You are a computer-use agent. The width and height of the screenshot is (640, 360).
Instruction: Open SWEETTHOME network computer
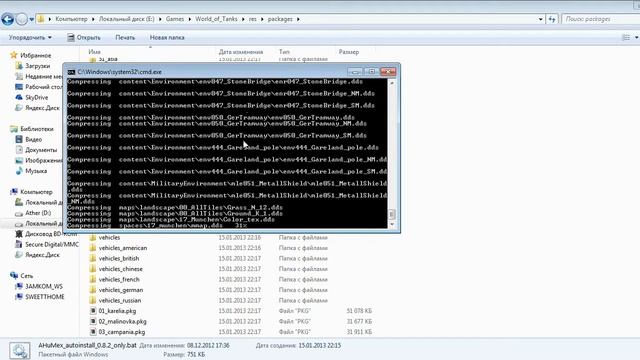pyautogui.click(x=45, y=297)
